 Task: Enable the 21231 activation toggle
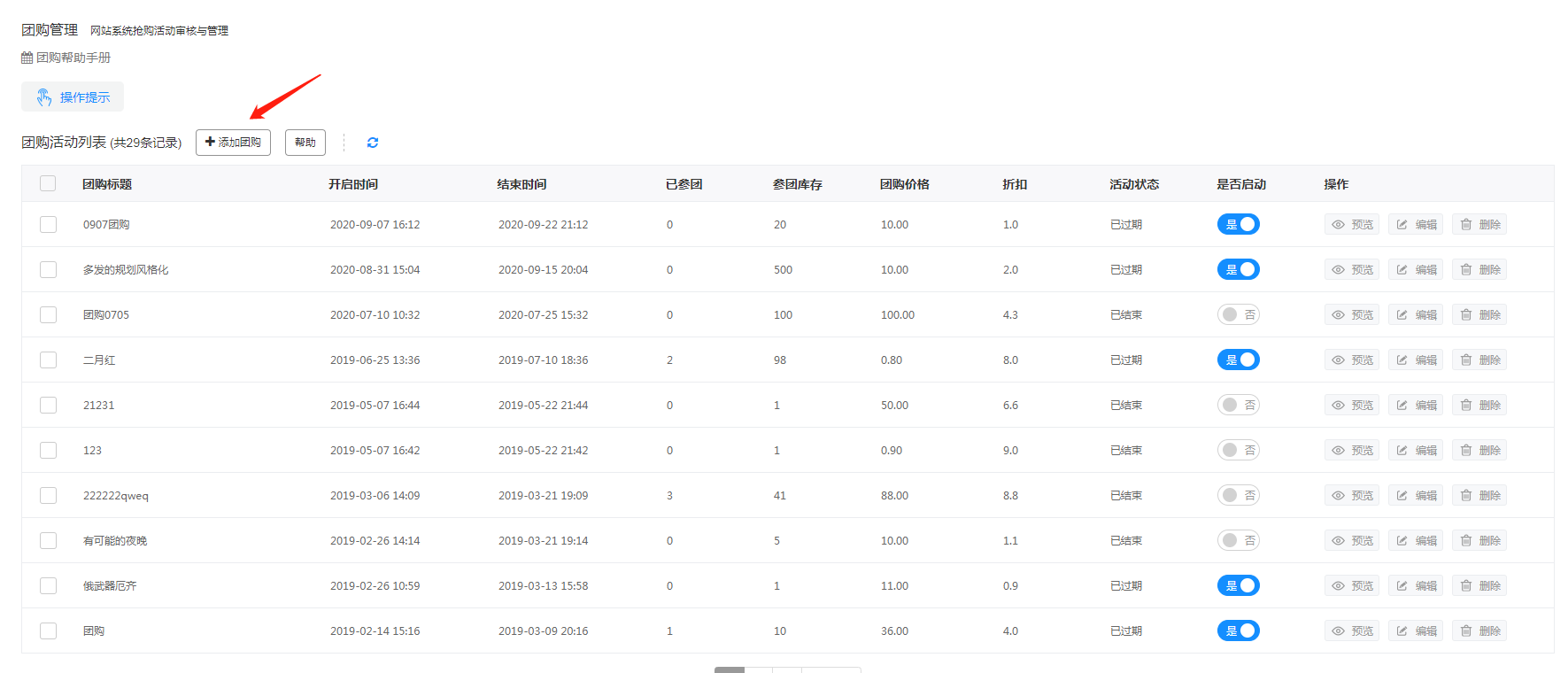pos(1238,406)
